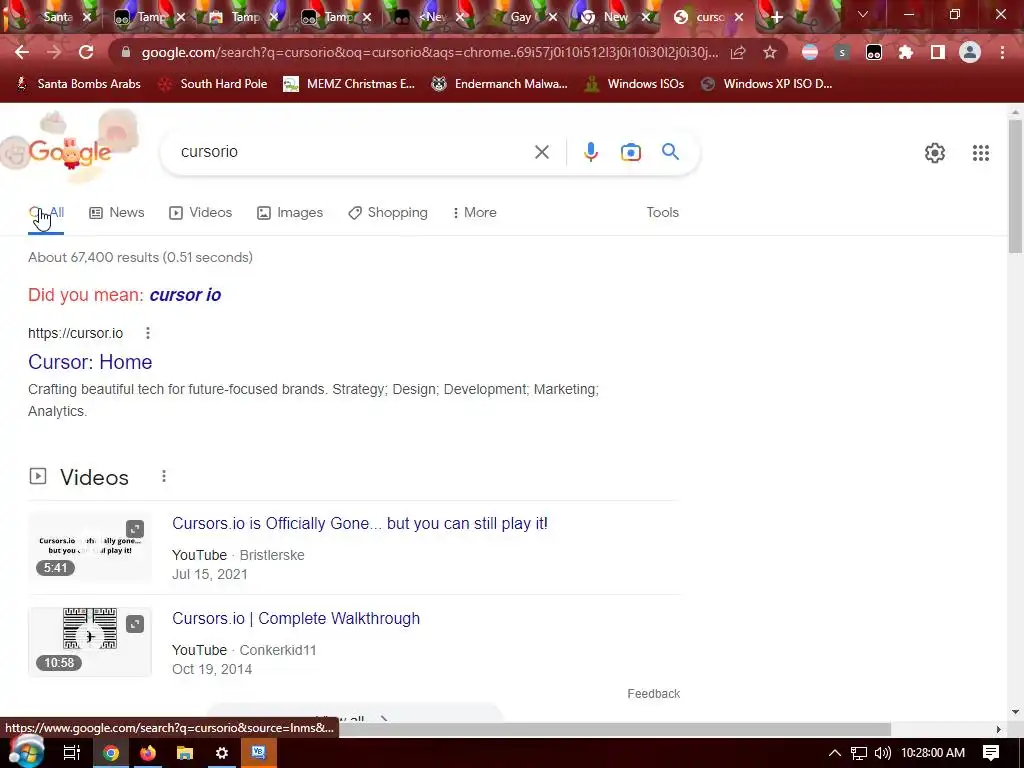Click the address bar URL
This screenshot has width=1024, height=768.
click(x=430, y=52)
